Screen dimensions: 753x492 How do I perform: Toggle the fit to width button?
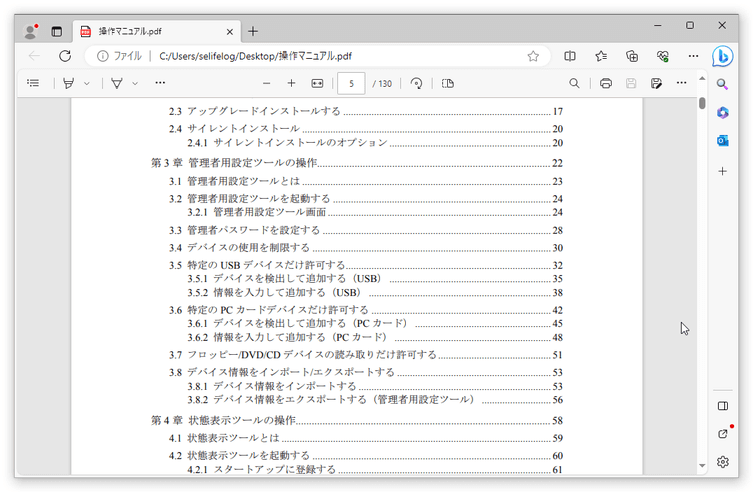tap(318, 83)
